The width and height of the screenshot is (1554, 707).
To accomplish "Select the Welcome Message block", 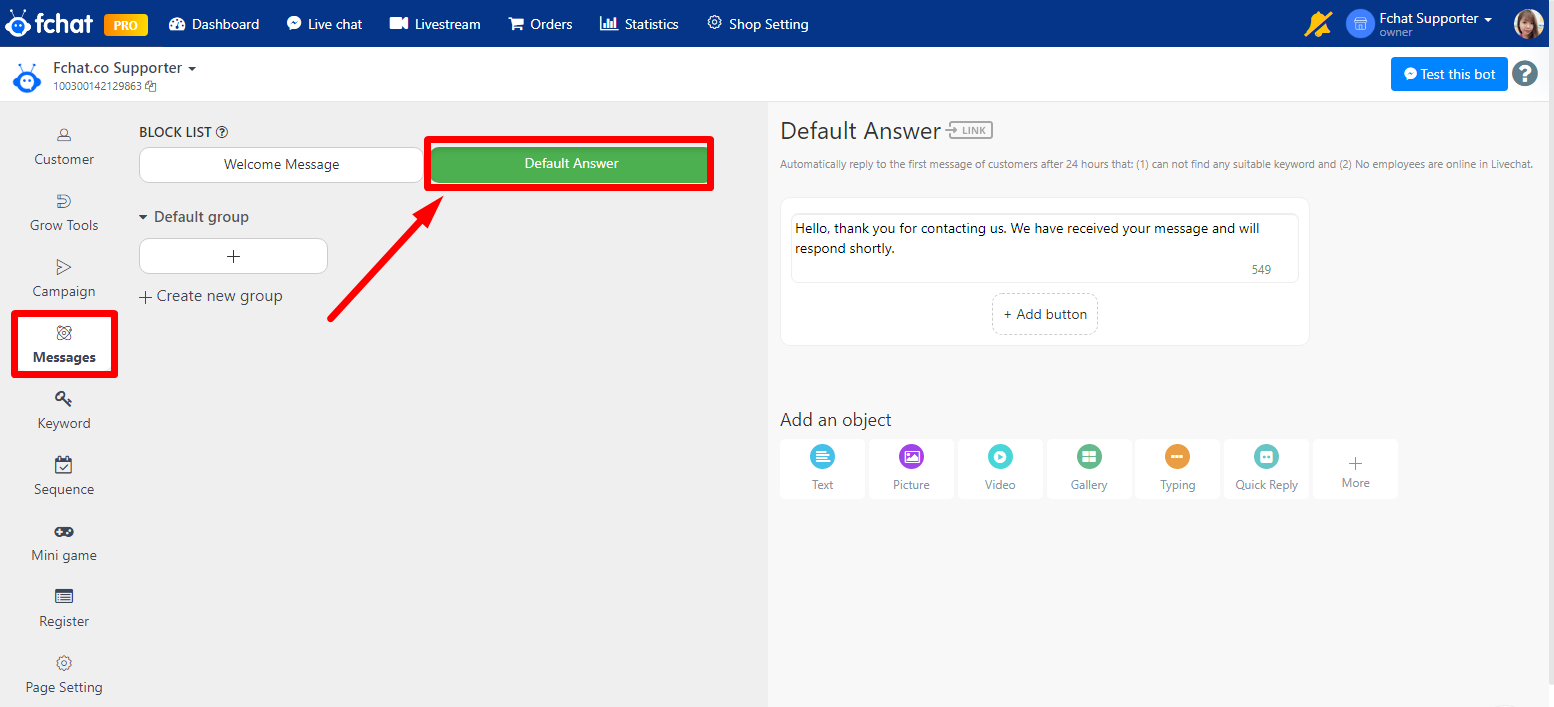I will coord(281,165).
